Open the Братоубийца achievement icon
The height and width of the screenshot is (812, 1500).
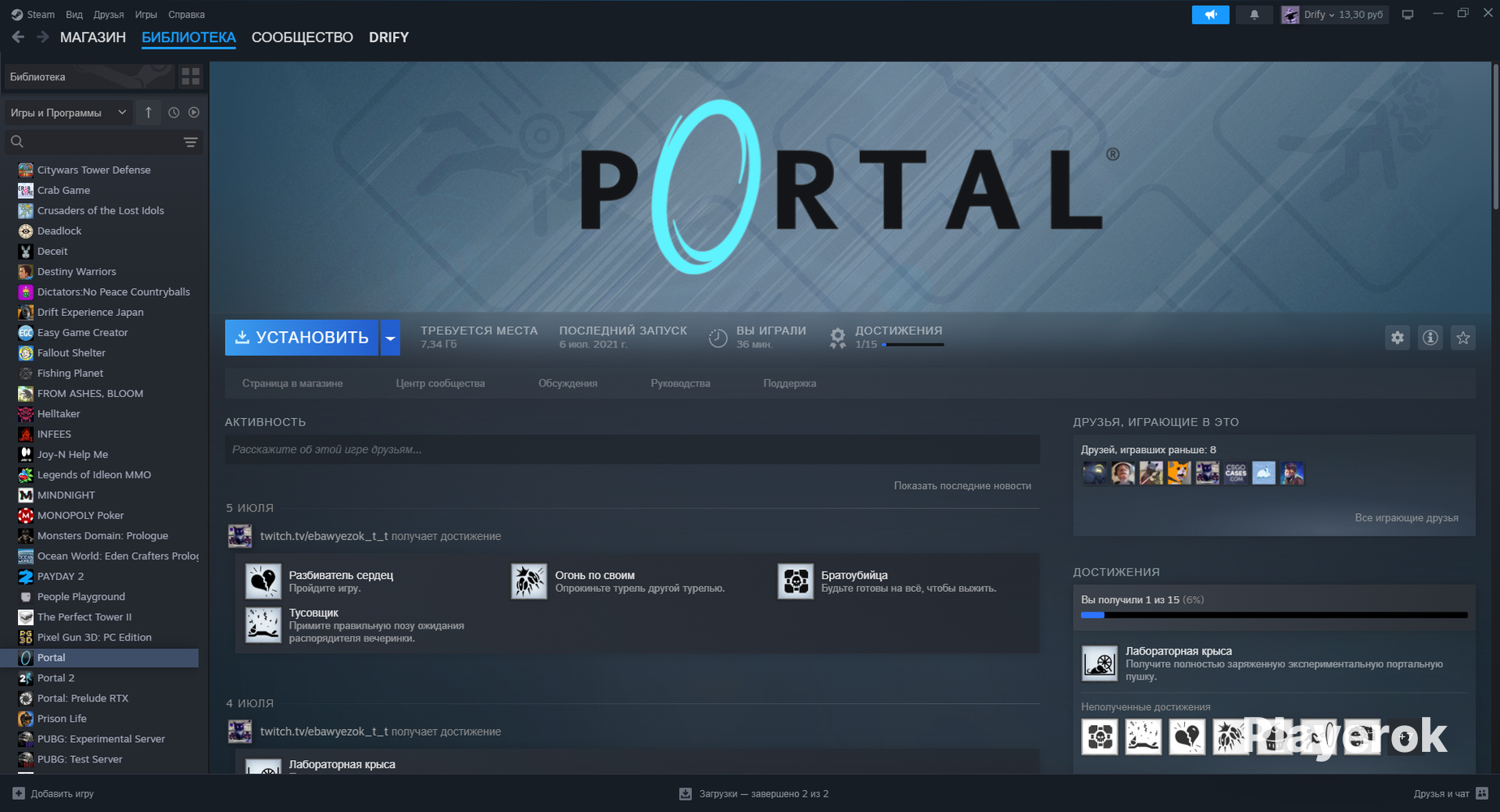(795, 581)
